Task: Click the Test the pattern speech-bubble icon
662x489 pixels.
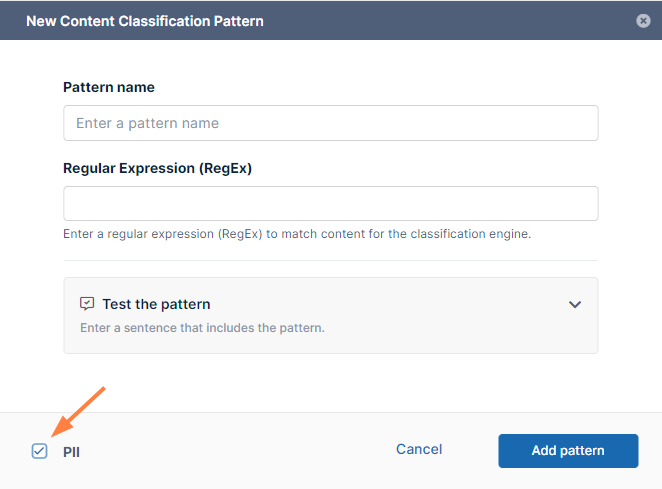Action: tap(87, 304)
